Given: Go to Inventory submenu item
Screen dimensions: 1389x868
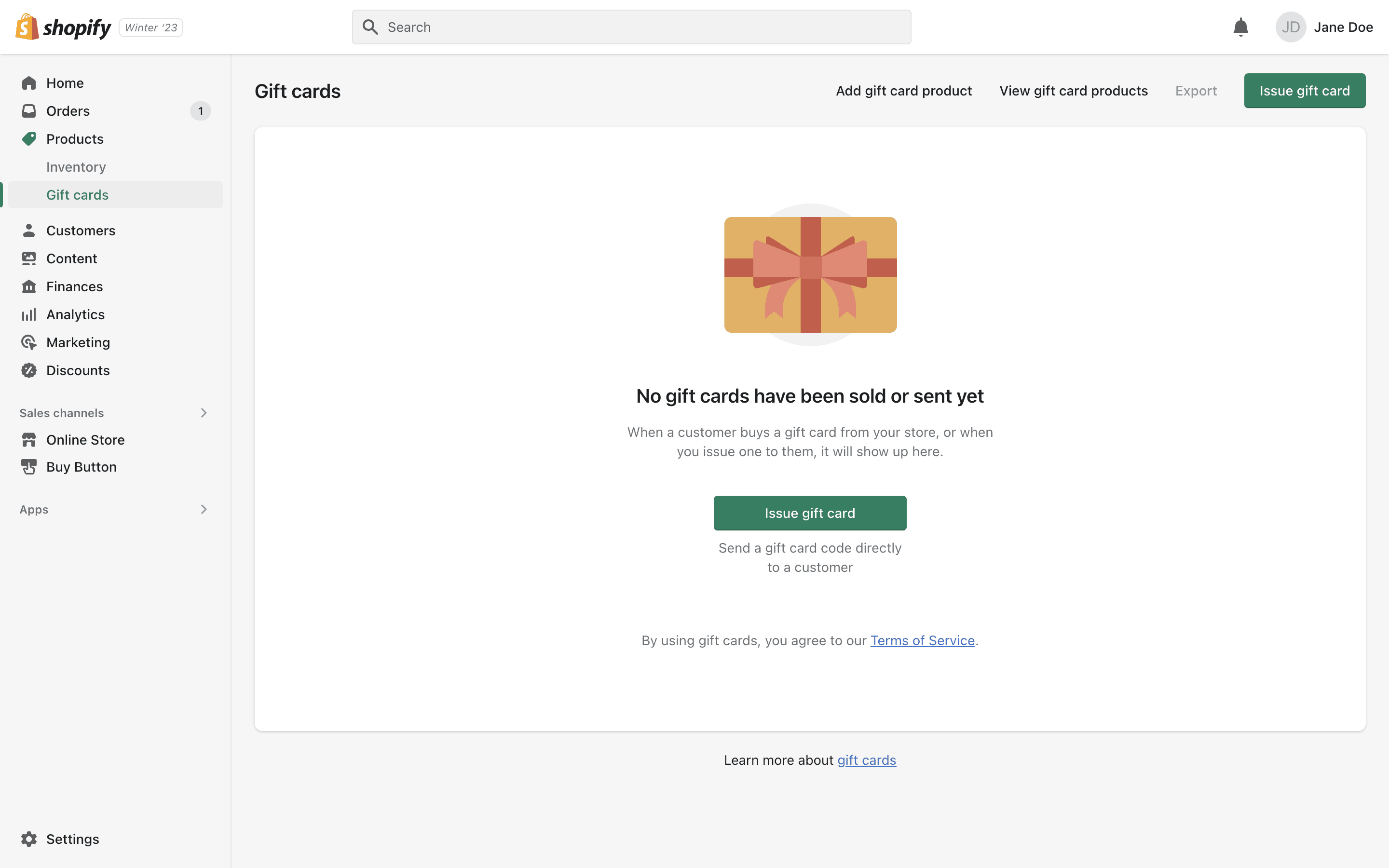Looking at the screenshot, I should [x=76, y=167].
